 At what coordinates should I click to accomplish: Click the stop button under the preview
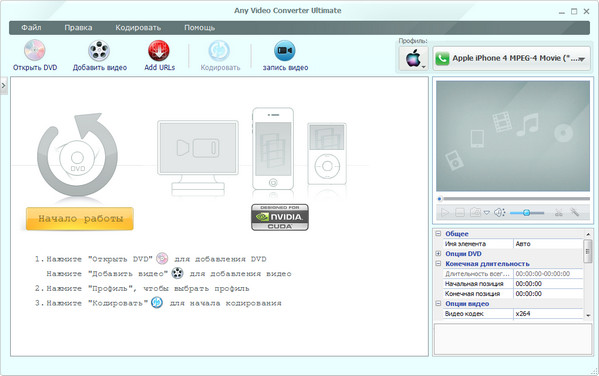460,212
